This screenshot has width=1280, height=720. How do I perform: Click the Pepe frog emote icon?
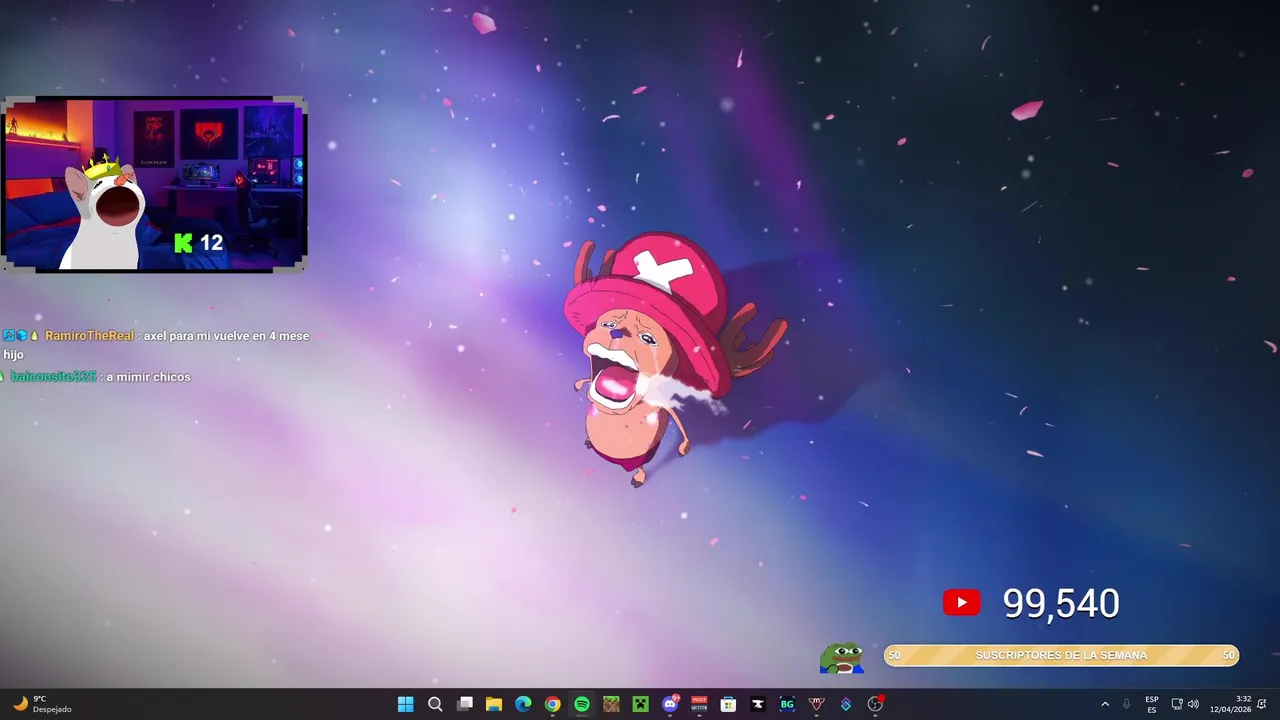[842, 657]
